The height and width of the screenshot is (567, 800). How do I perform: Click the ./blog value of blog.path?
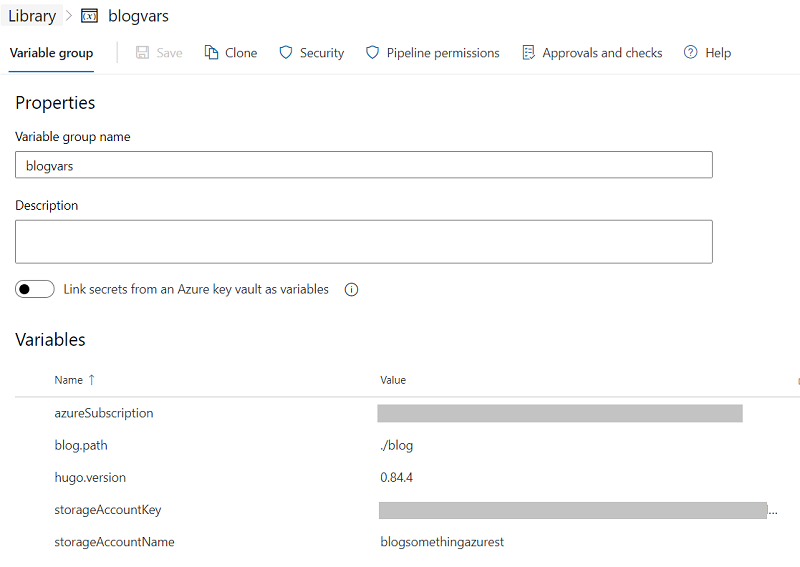tap(397, 446)
